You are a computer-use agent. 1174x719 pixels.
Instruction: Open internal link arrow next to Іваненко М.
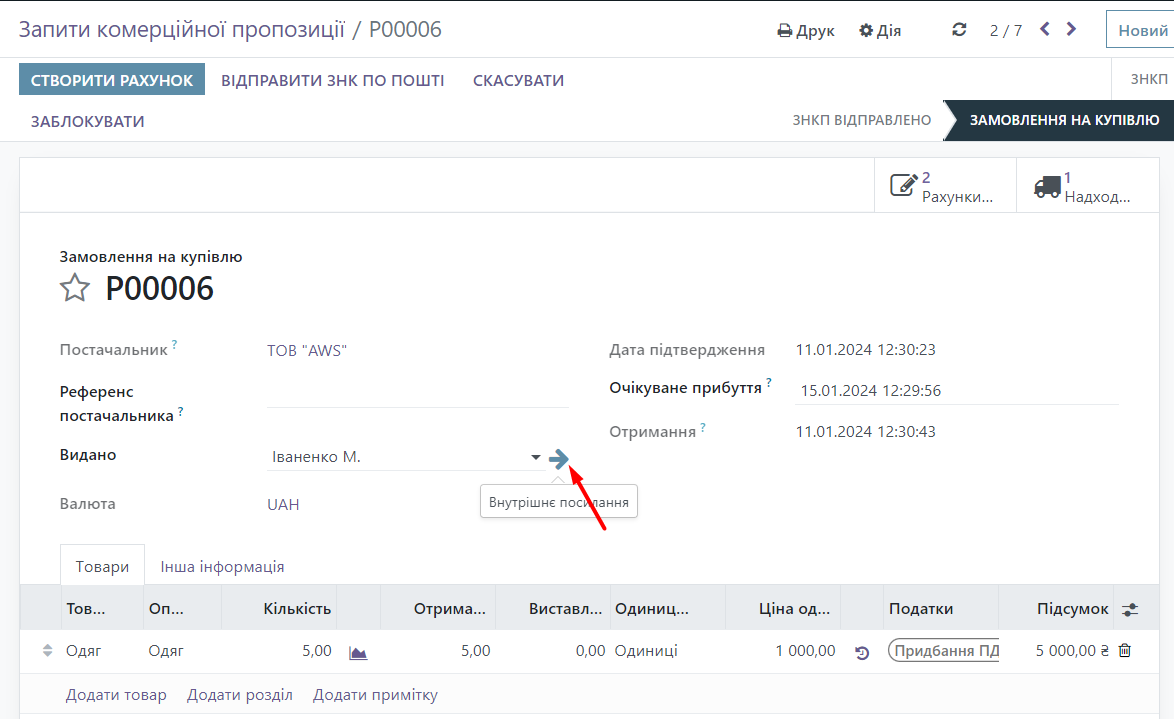(559, 458)
